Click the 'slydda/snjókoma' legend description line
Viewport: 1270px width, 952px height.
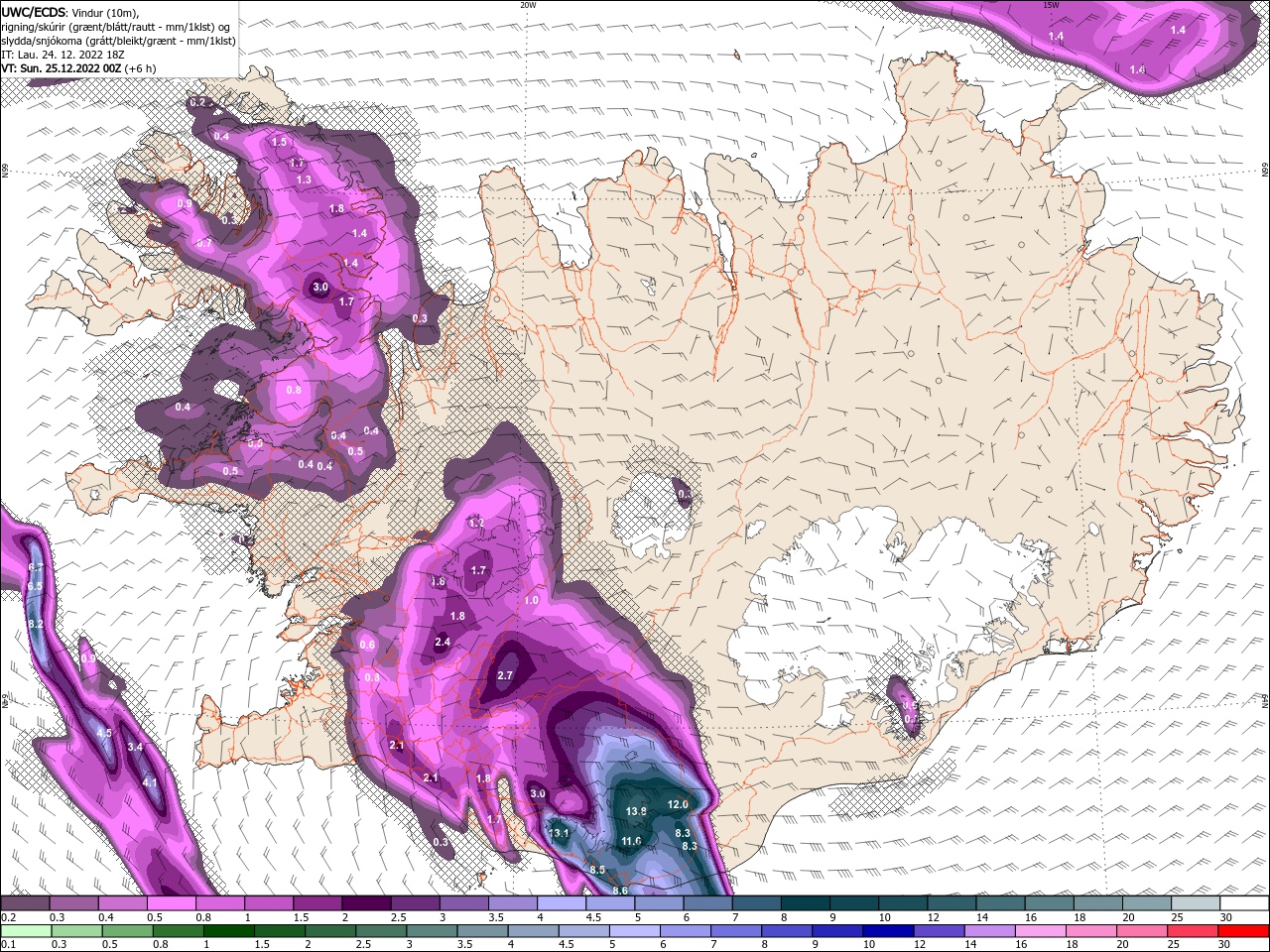tap(118, 41)
